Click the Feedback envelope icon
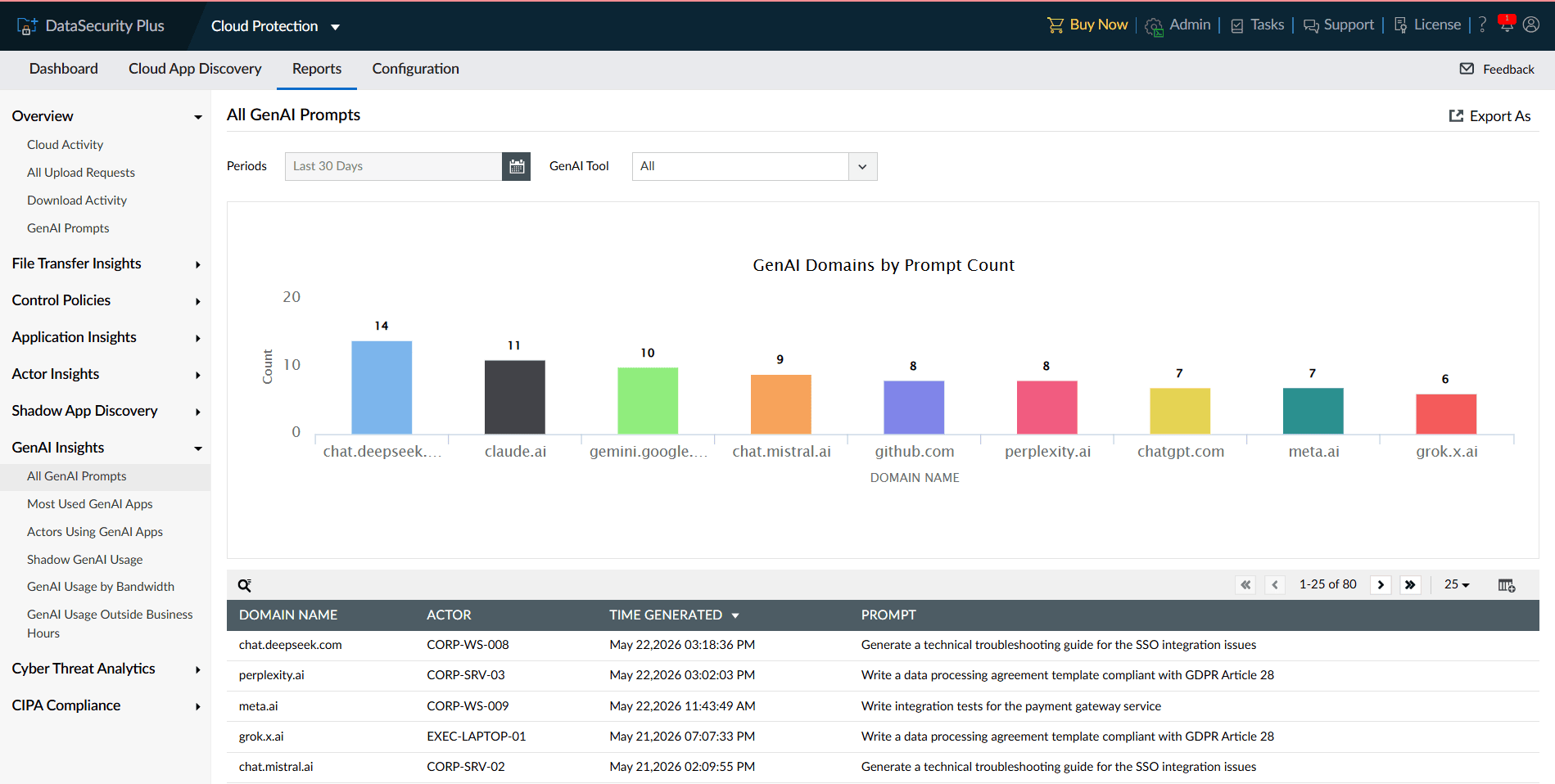1555x784 pixels. [x=1467, y=69]
